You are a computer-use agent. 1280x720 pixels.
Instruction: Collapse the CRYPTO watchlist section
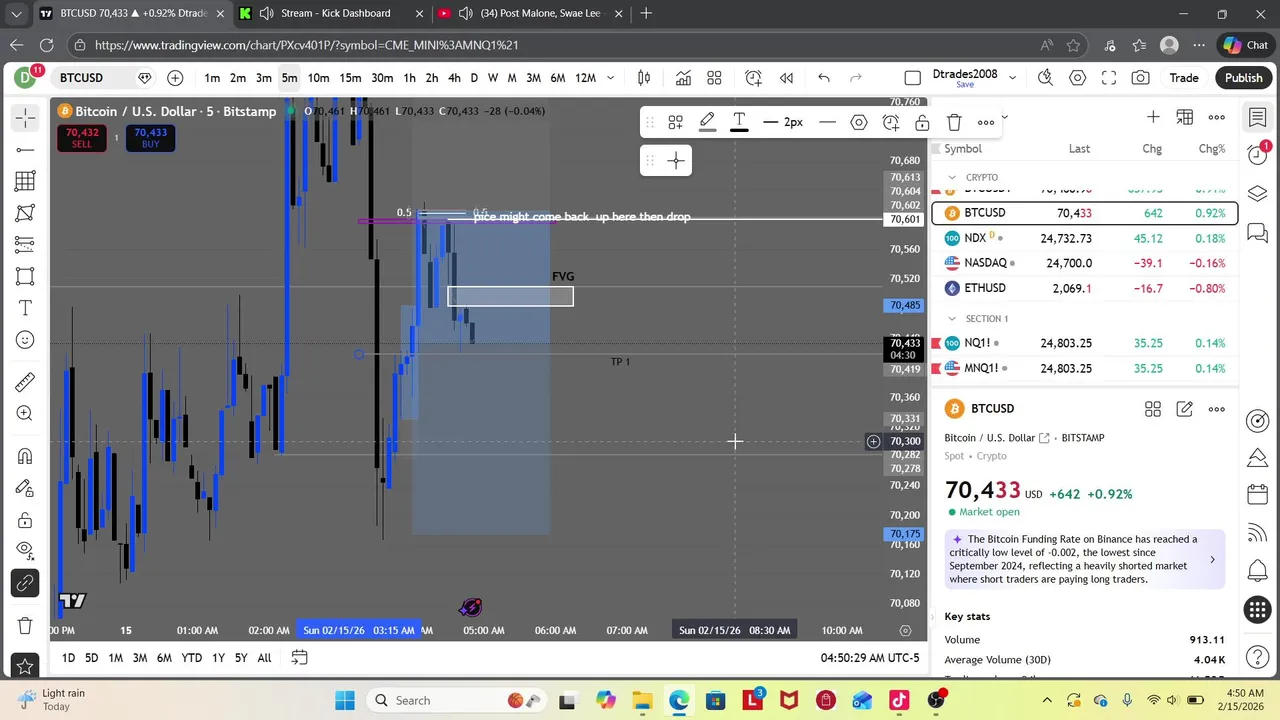click(952, 177)
